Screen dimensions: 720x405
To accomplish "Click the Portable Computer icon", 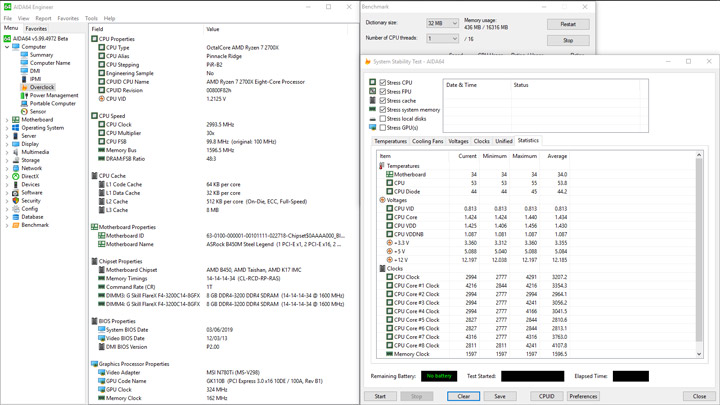I will point(24,103).
